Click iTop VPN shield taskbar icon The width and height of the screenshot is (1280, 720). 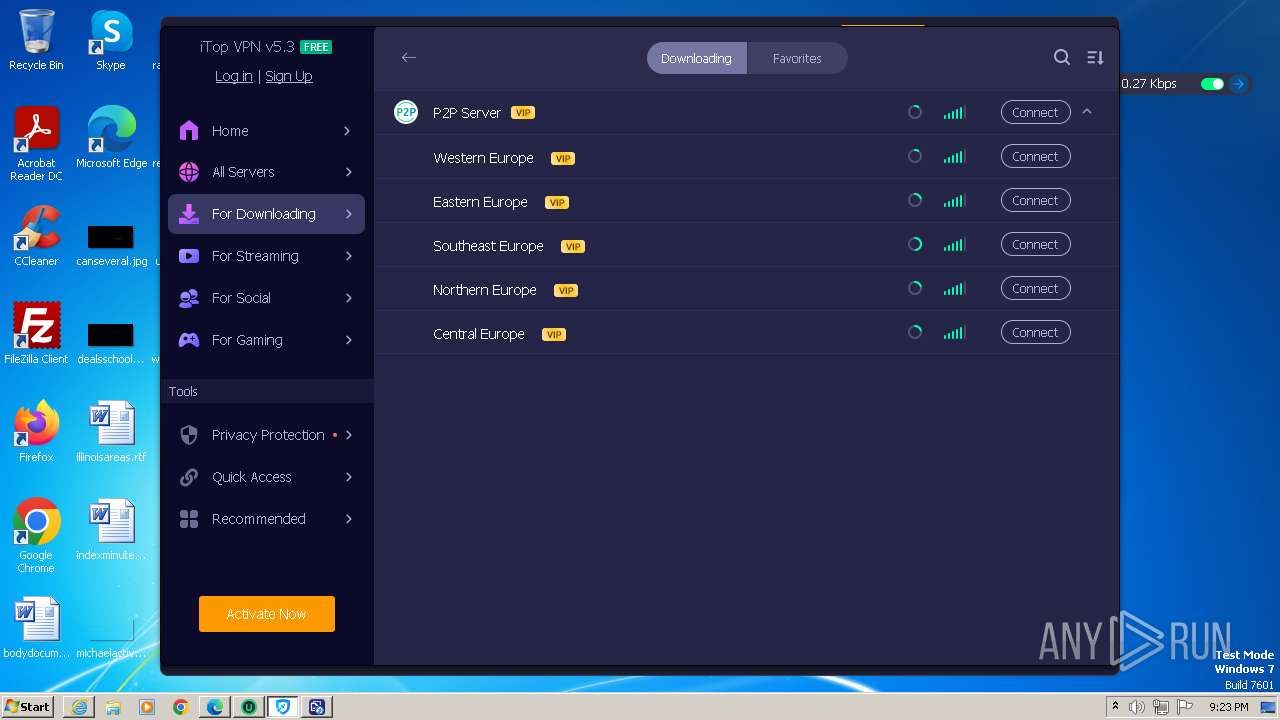(283, 707)
